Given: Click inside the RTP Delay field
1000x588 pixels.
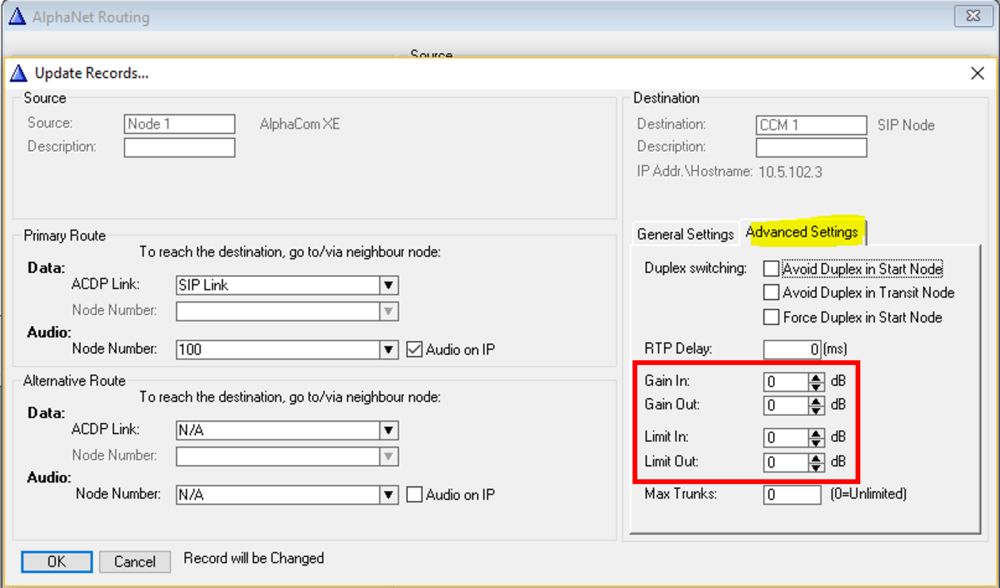Looking at the screenshot, I should pos(790,349).
